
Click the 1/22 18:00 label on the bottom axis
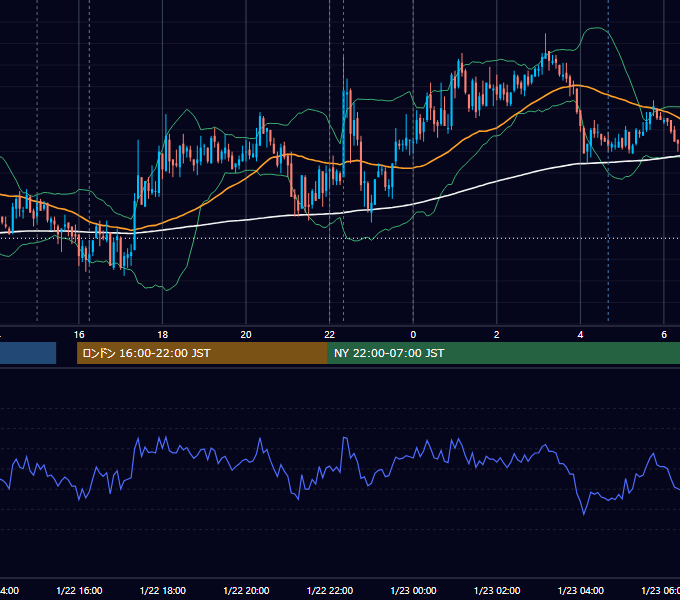pyautogui.click(x=163, y=590)
